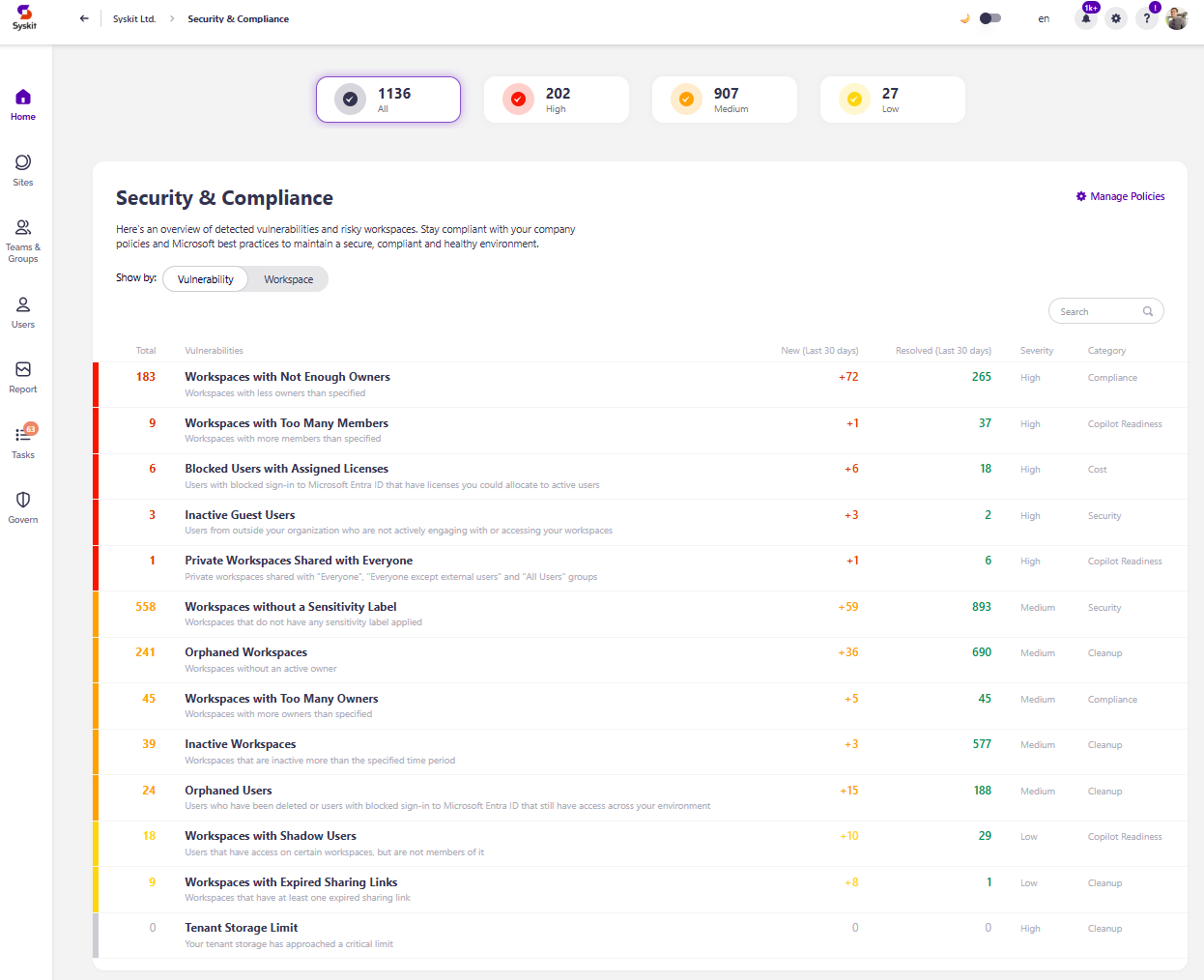Switch Show by to Workspace
This screenshot has width=1204, height=980.
pyautogui.click(x=287, y=278)
